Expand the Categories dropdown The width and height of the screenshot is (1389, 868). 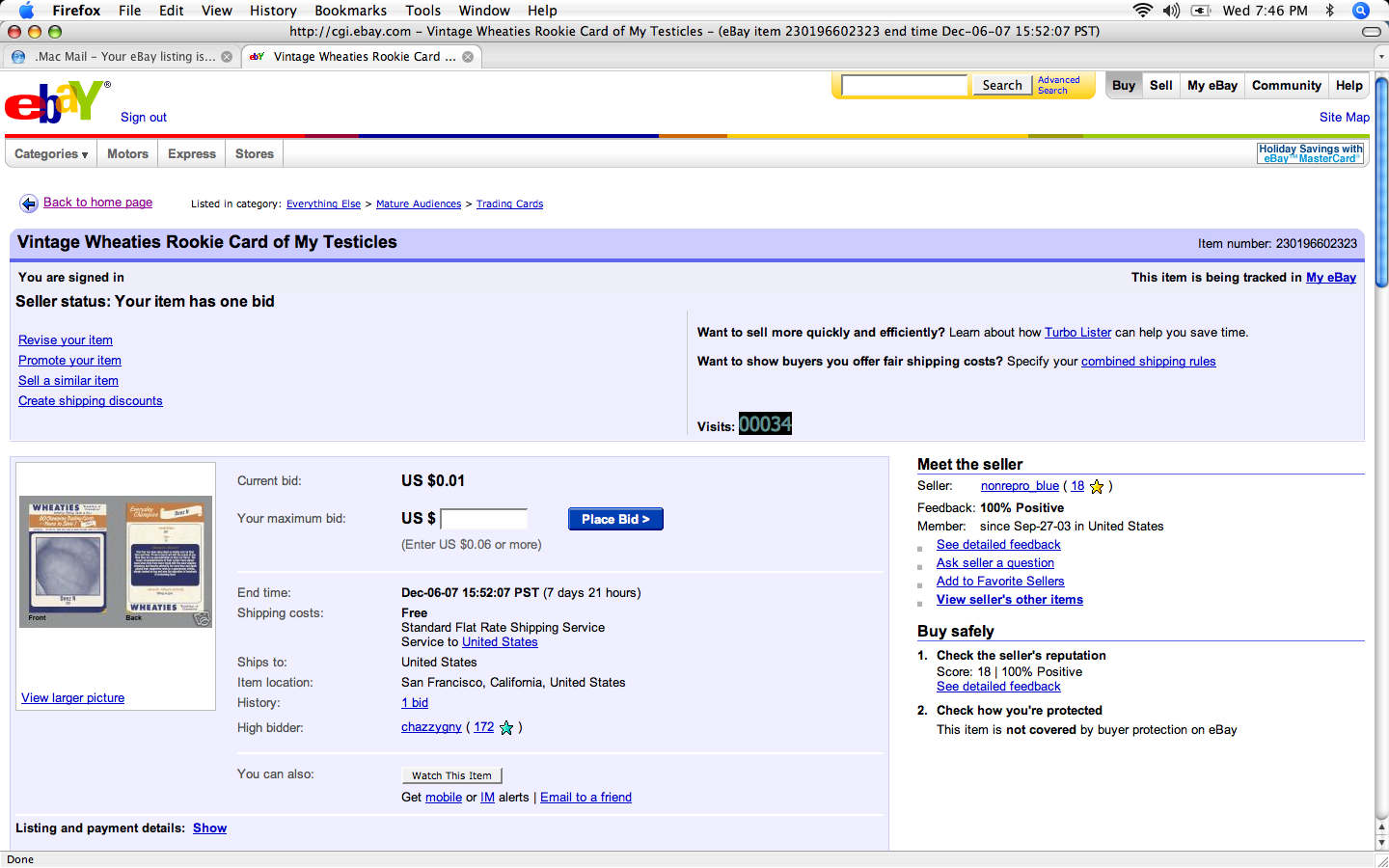point(51,154)
